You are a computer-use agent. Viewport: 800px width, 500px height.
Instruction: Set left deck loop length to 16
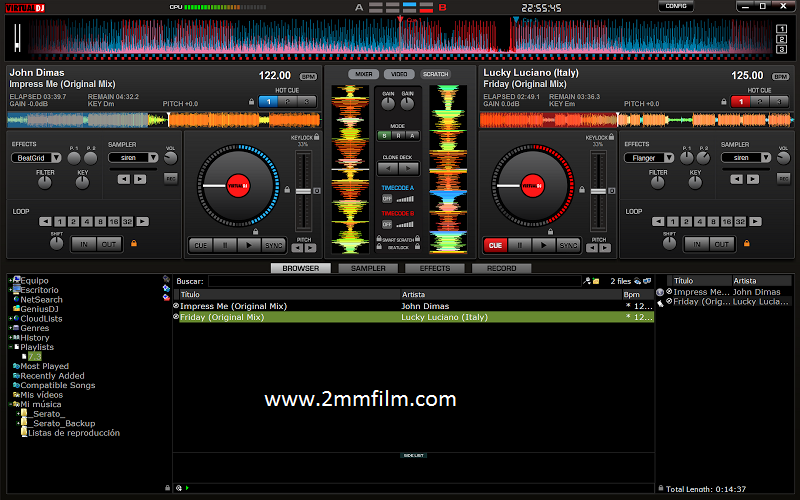coord(113,221)
